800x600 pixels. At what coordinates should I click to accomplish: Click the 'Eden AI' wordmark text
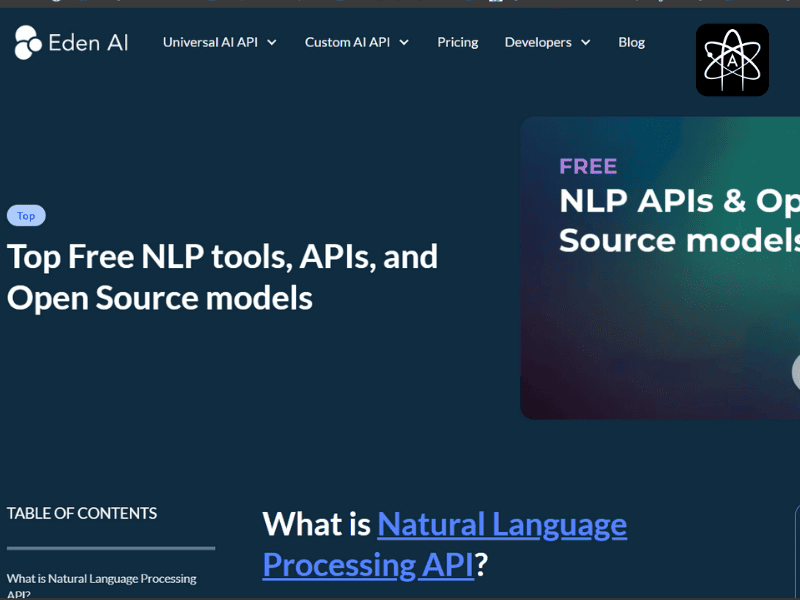click(x=88, y=42)
